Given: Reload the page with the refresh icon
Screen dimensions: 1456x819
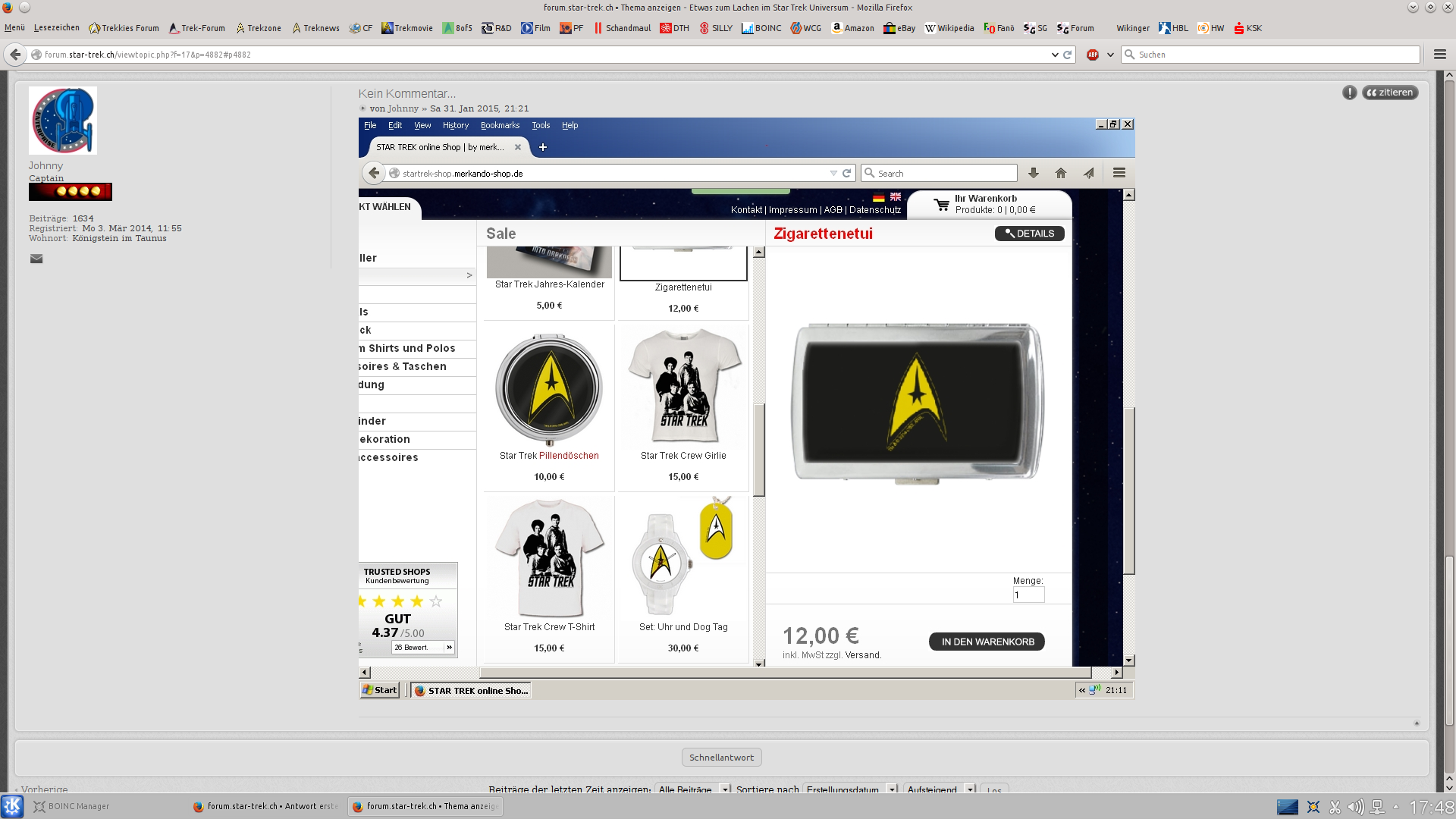Looking at the screenshot, I should [x=1068, y=55].
